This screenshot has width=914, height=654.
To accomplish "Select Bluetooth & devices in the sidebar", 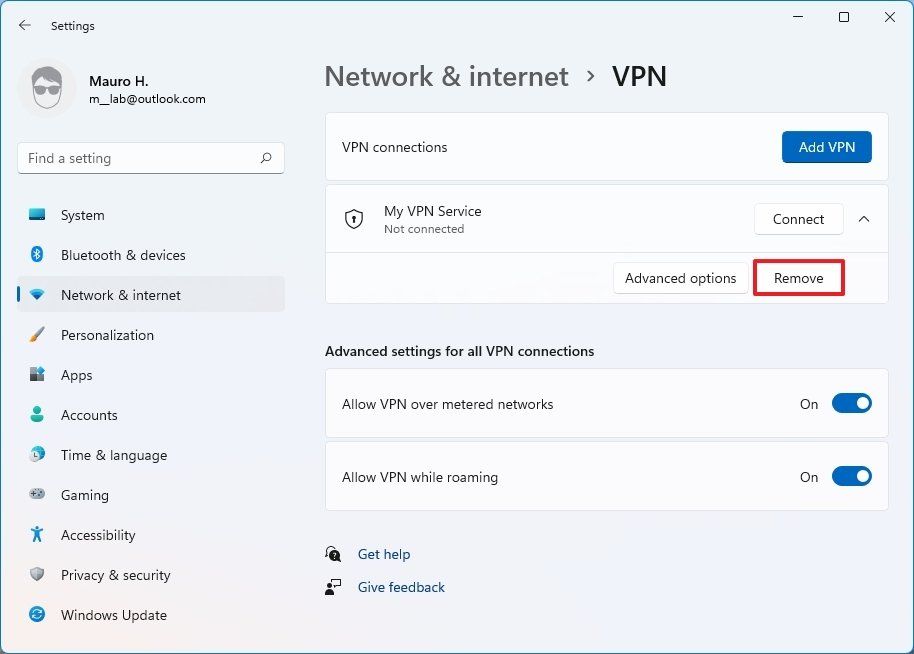I will (x=122, y=255).
